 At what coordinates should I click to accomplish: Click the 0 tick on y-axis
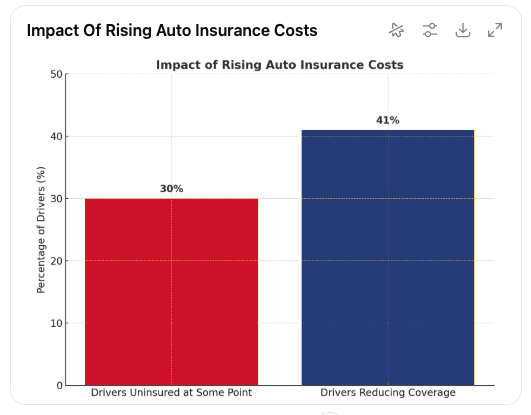60,386
